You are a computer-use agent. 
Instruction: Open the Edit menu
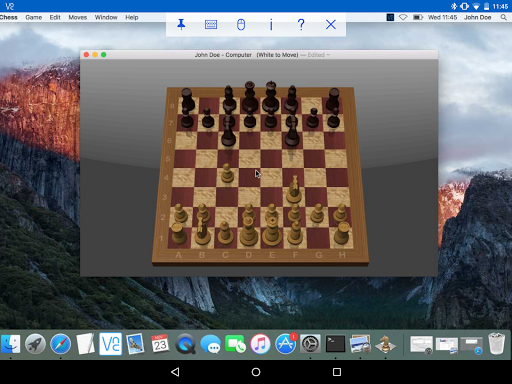[x=55, y=17]
